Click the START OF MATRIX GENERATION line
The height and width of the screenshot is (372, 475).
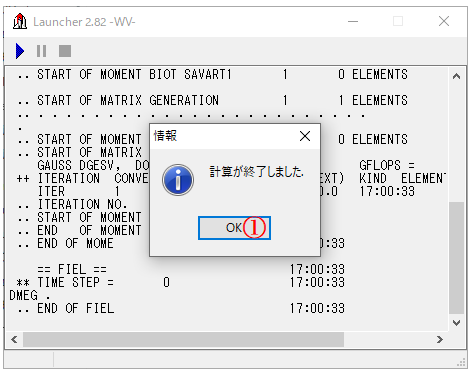coord(212,100)
